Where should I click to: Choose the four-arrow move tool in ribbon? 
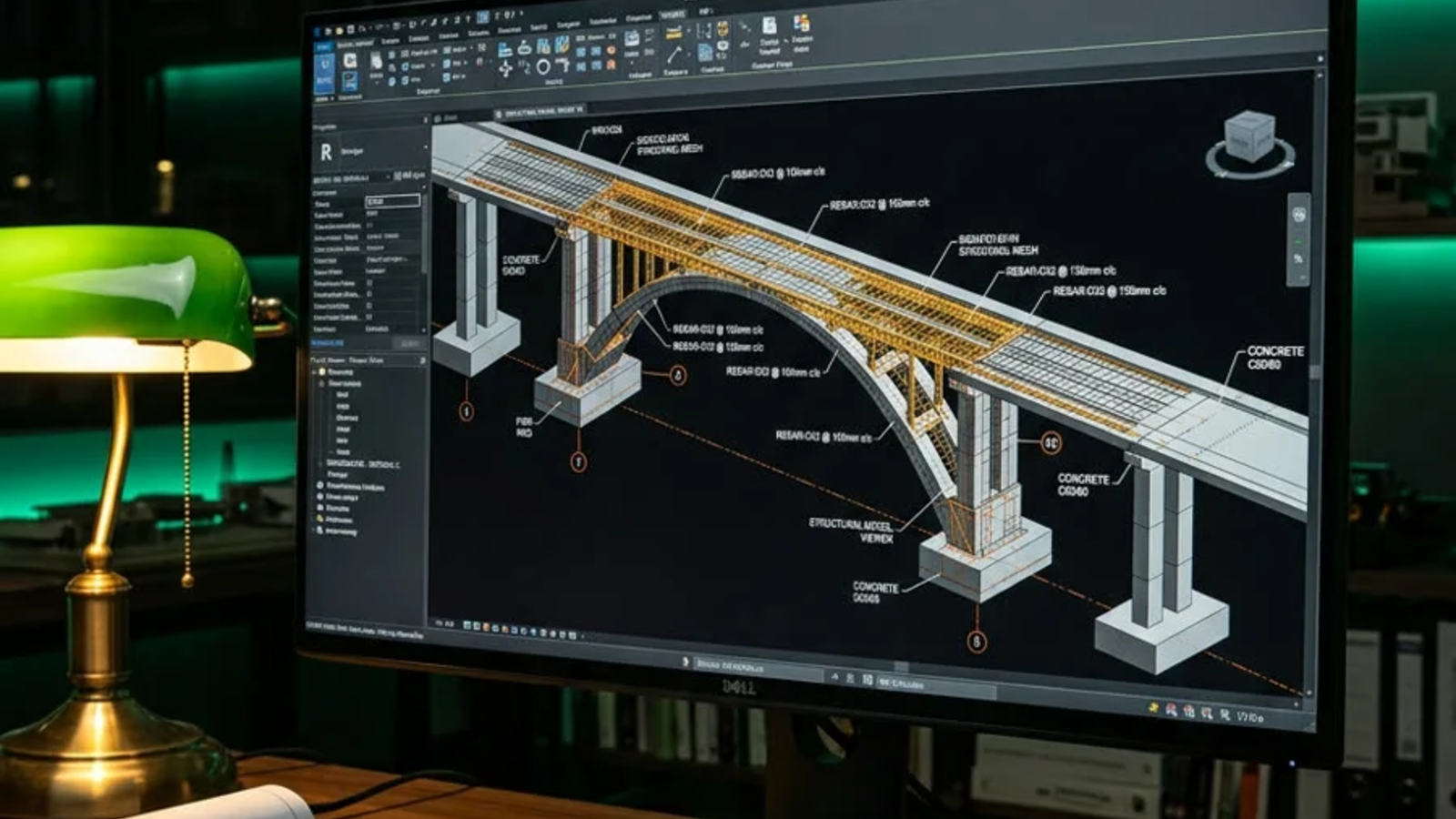pos(505,68)
